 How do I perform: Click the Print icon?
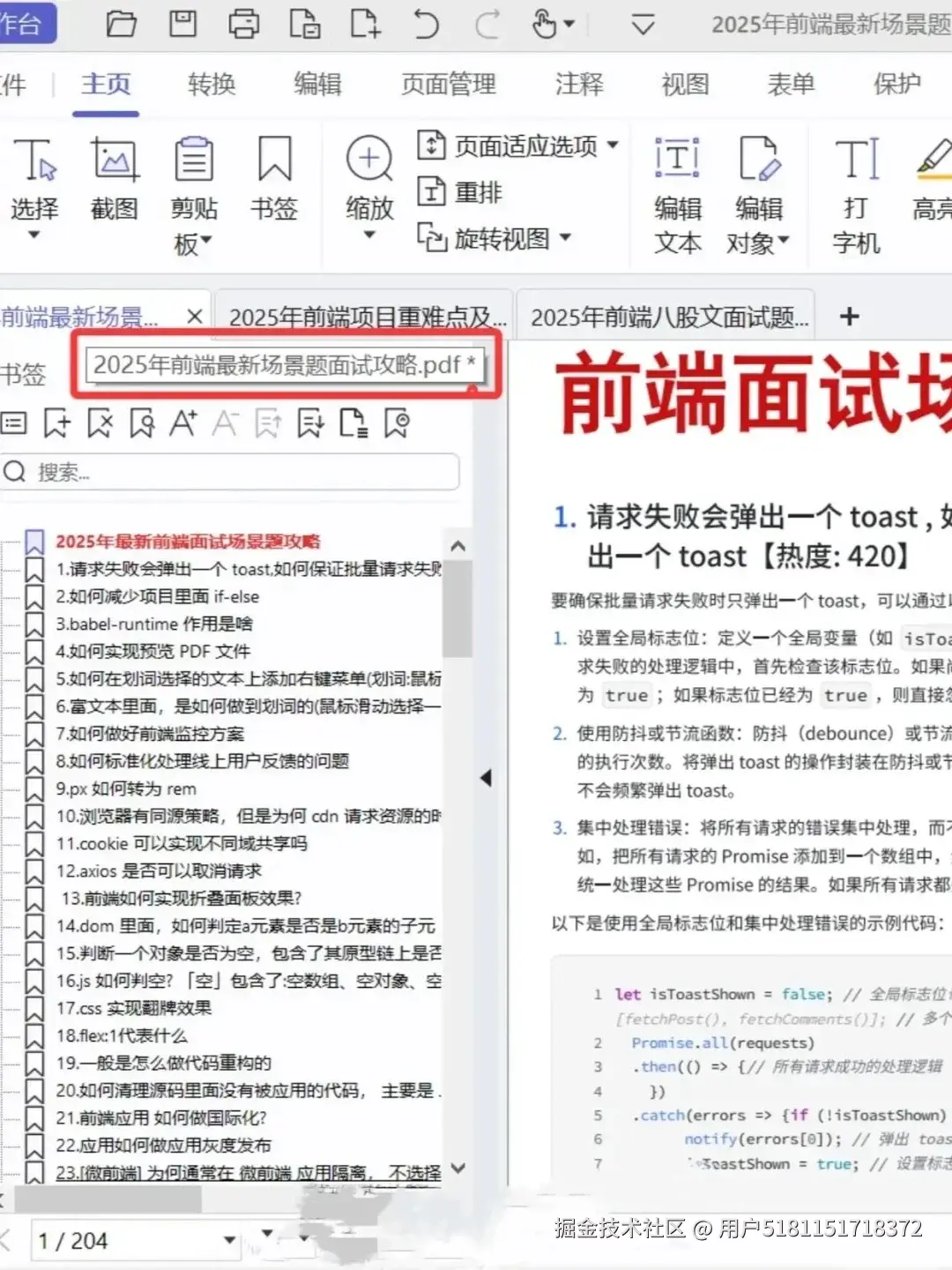(x=244, y=24)
